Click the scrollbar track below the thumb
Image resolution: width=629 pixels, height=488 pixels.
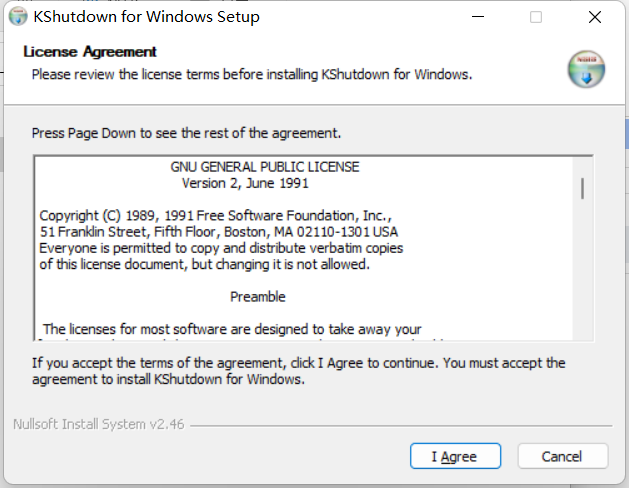(x=581, y=280)
